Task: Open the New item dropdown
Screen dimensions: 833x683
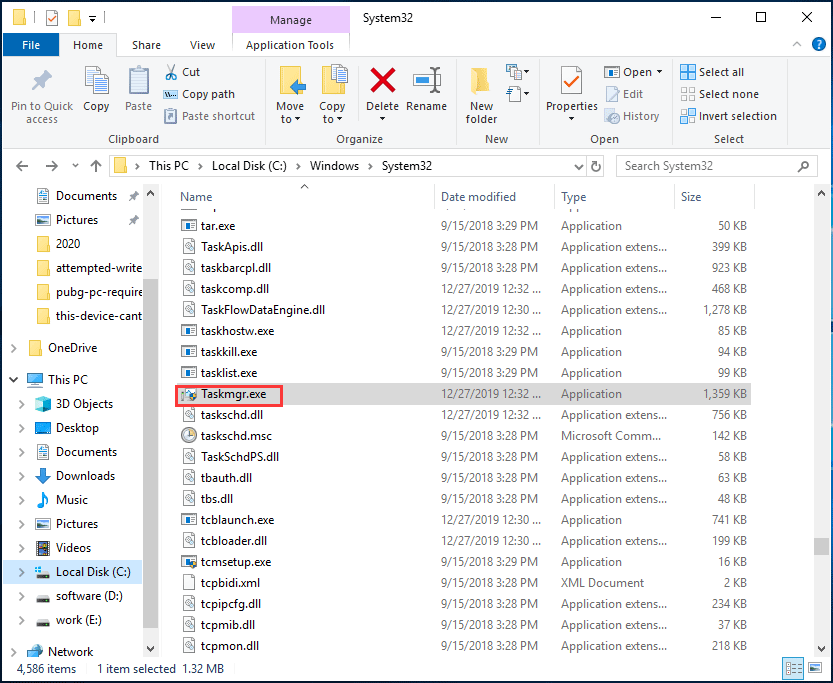Action: click(x=517, y=71)
